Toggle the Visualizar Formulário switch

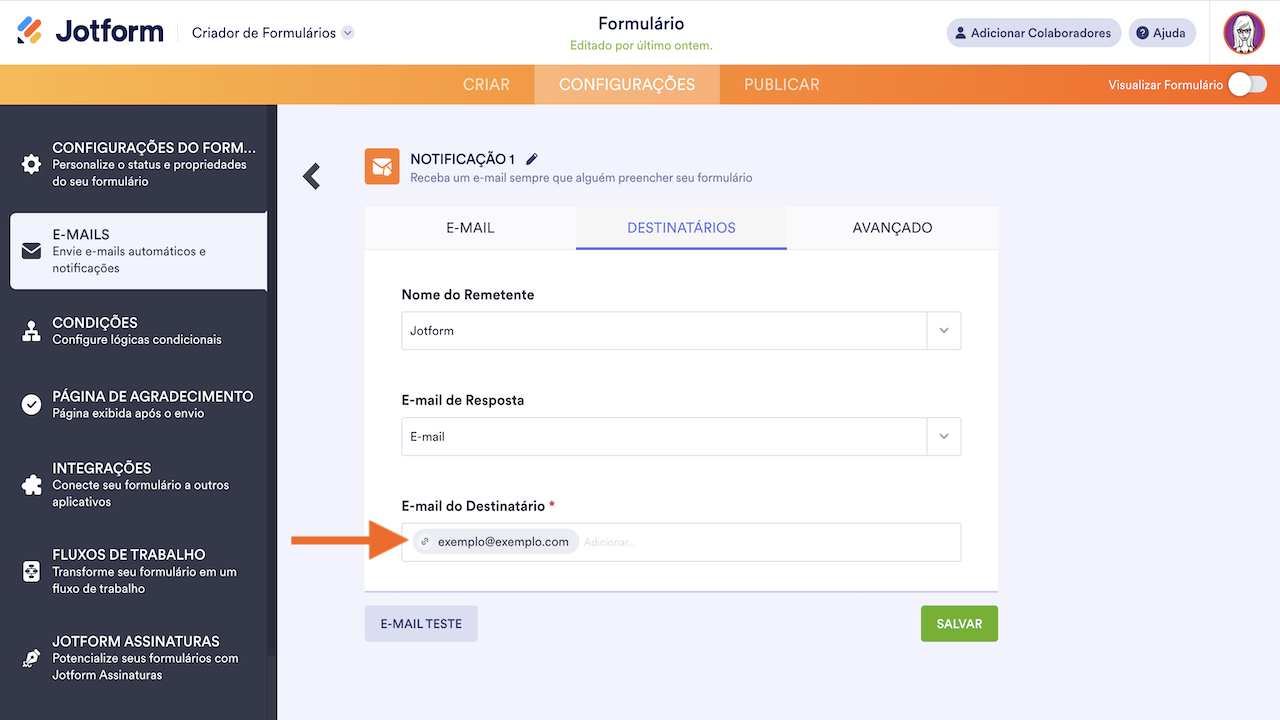point(1247,85)
